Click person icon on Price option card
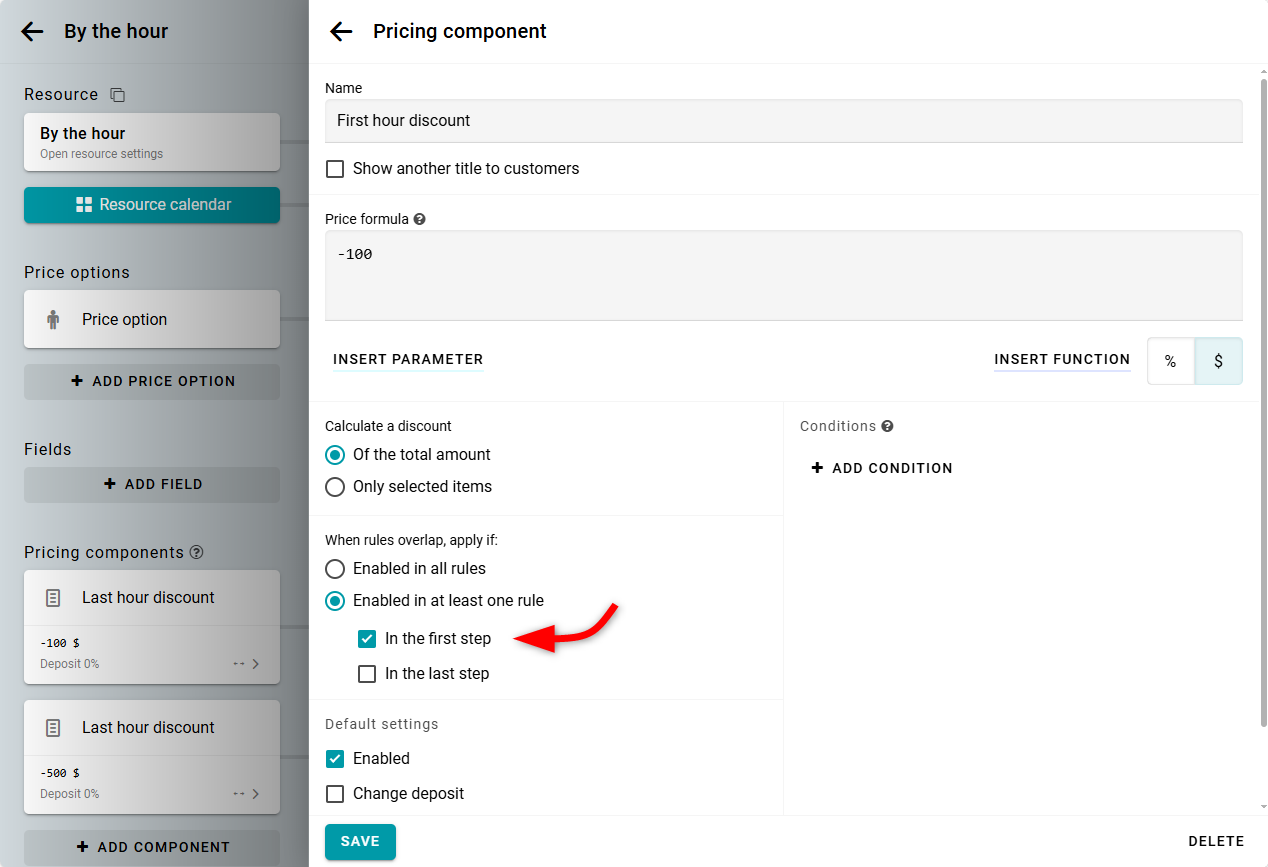Screen dimensions: 1268x867 [x=53, y=320]
